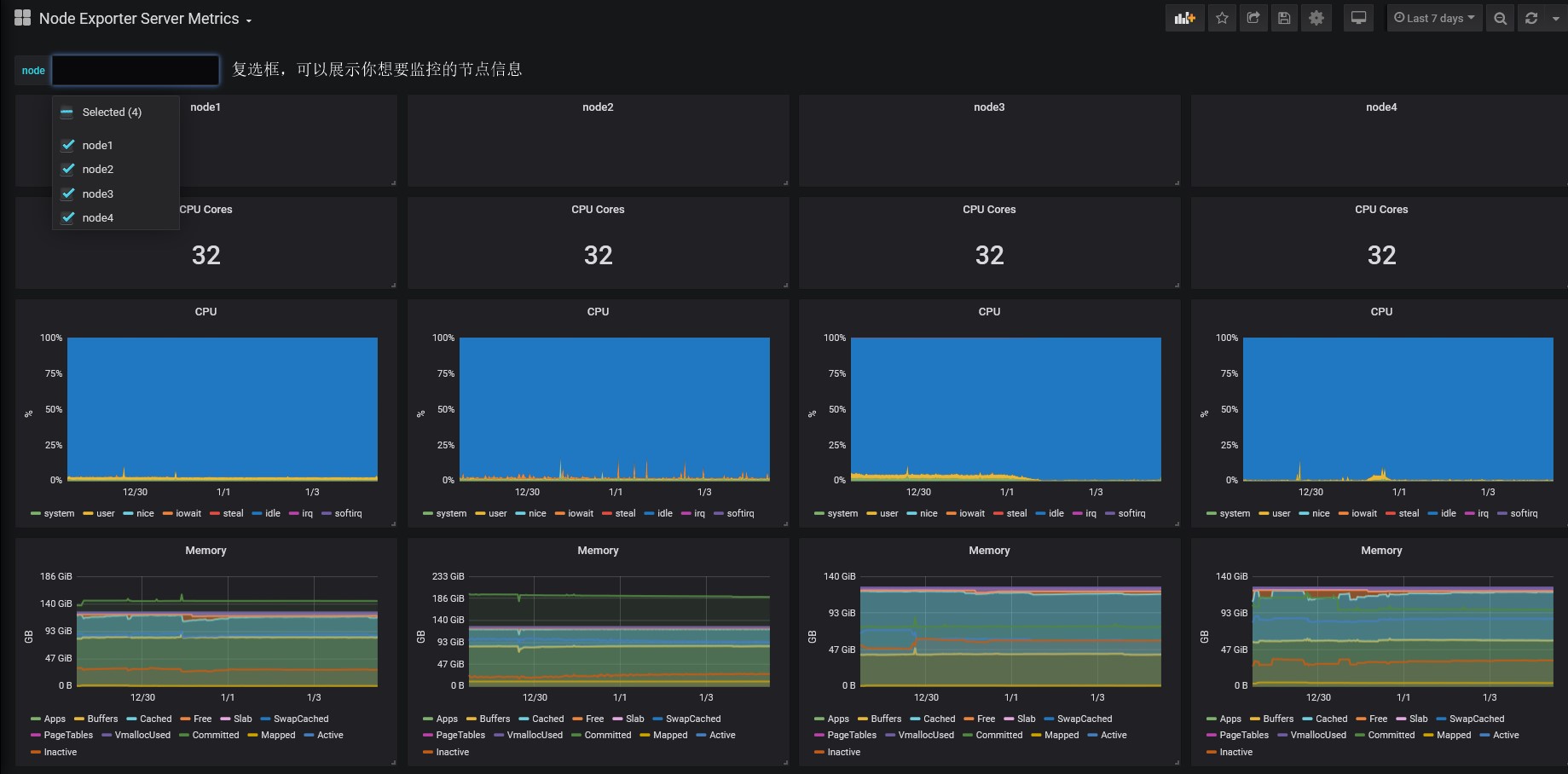This screenshot has width=1568, height=774.
Task: Toggle system series in third CPU legend
Action: 842,513
